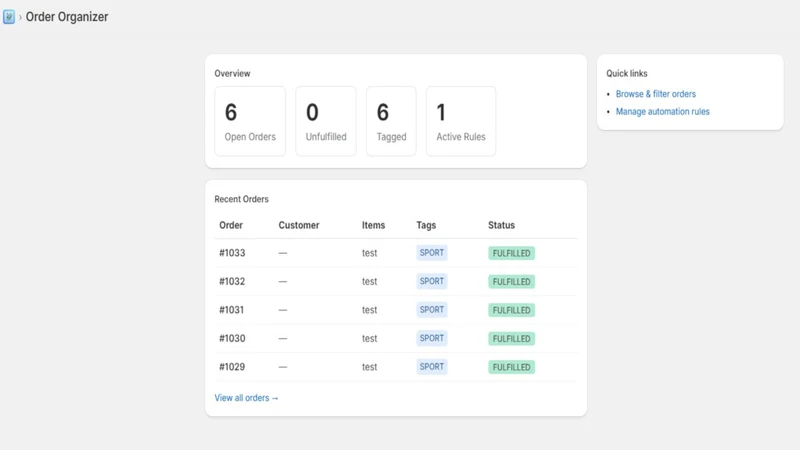The height and width of the screenshot is (450, 800).
Task: Follow the View all orders link
Action: (x=246, y=398)
